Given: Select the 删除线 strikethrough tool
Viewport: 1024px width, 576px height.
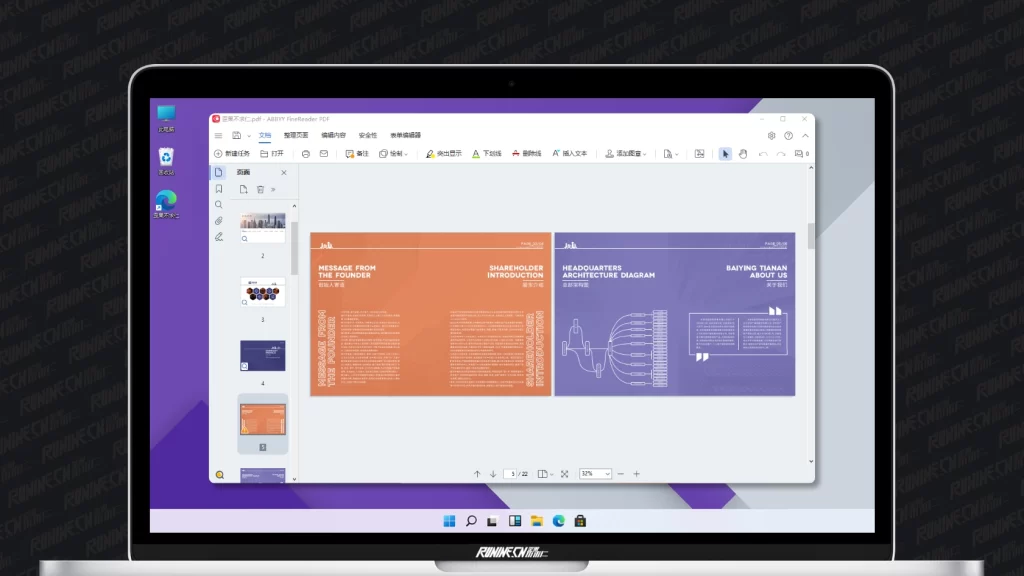Looking at the screenshot, I should click(526, 154).
